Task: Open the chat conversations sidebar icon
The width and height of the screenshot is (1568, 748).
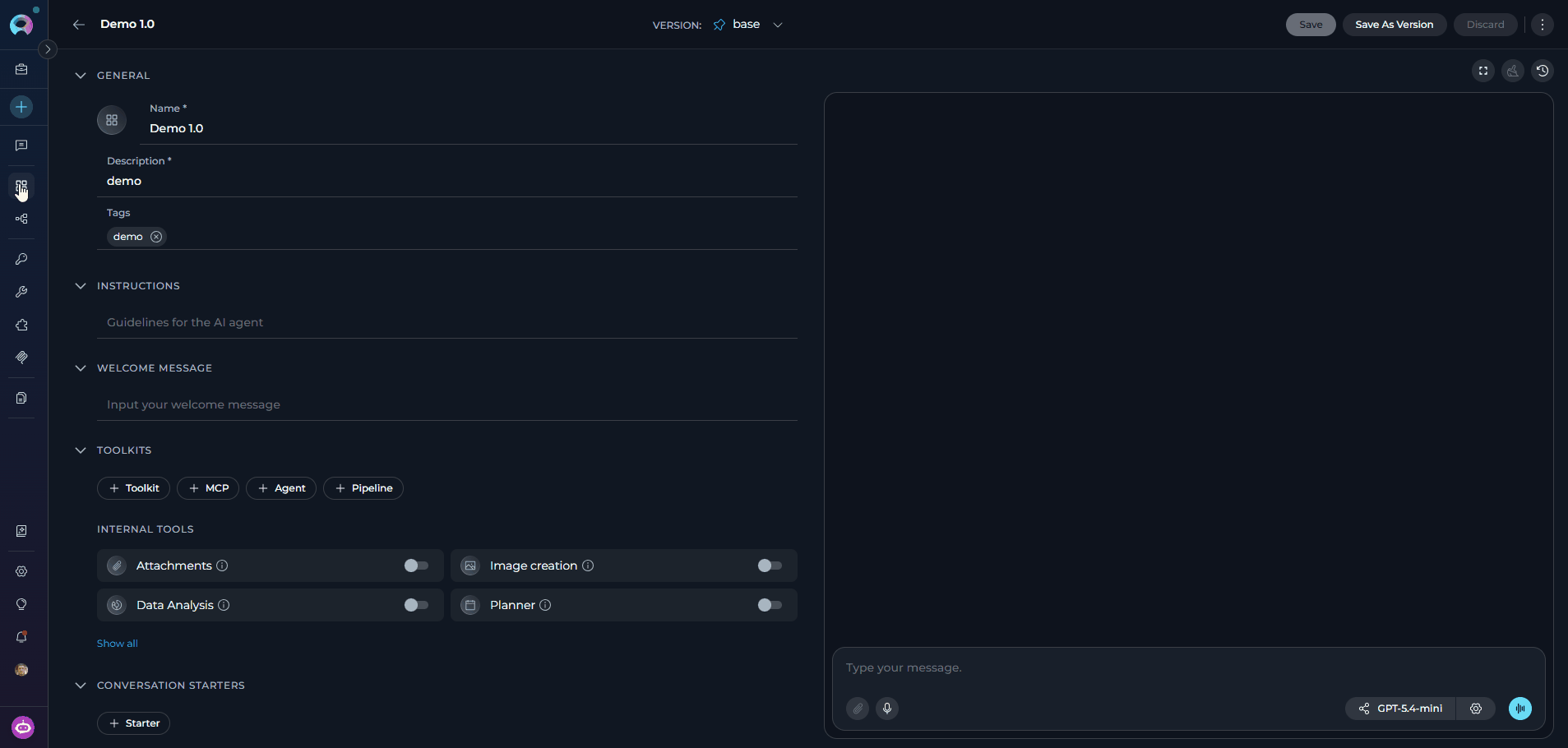Action: [x=21, y=145]
